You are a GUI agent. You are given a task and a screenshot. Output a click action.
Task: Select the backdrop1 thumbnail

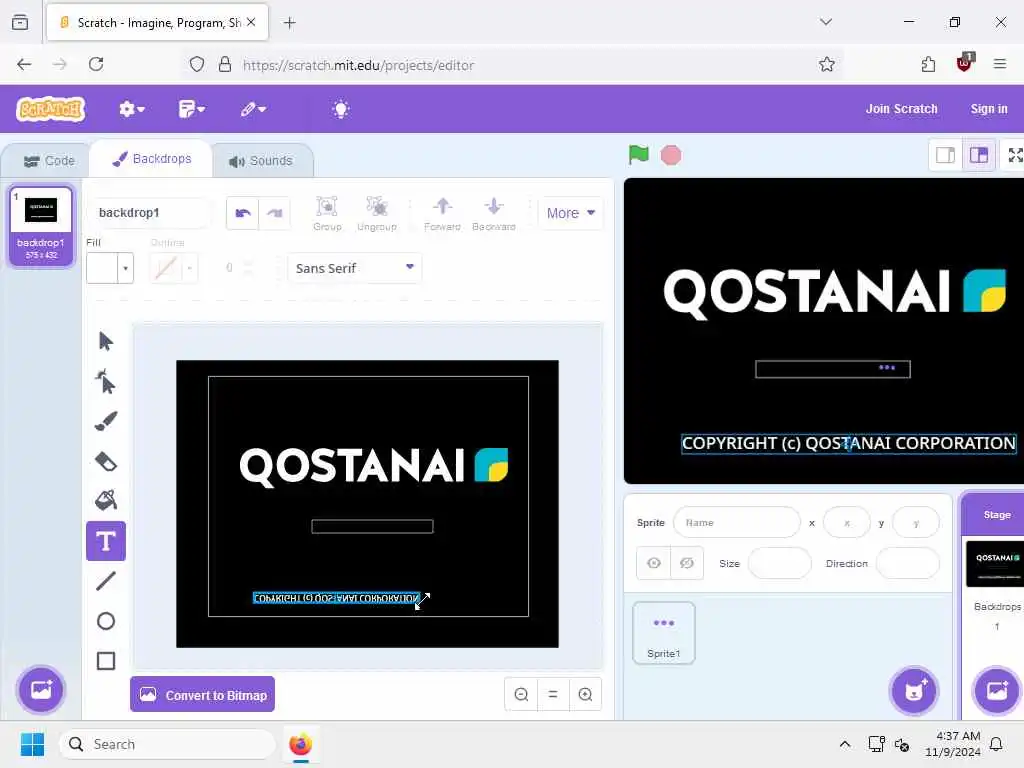[x=40, y=226]
